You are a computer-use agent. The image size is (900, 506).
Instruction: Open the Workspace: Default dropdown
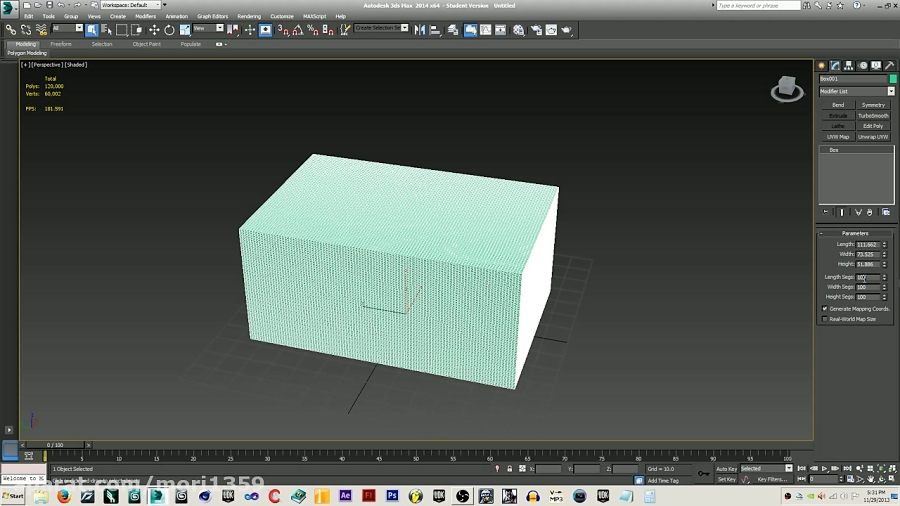131,5
